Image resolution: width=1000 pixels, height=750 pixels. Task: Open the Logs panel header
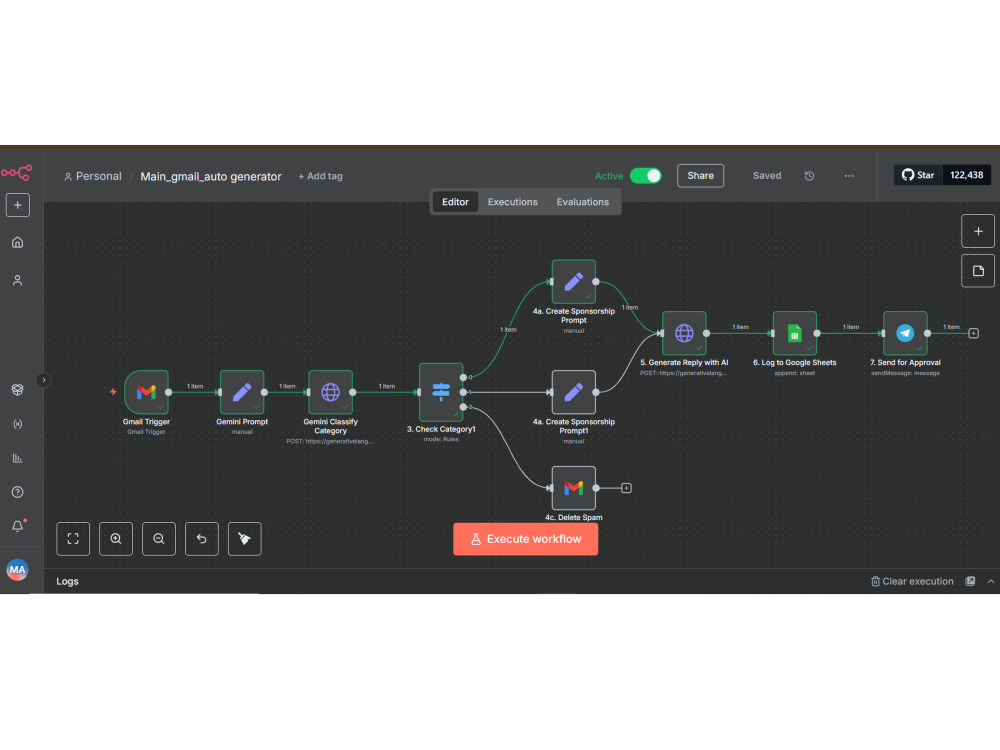(67, 582)
